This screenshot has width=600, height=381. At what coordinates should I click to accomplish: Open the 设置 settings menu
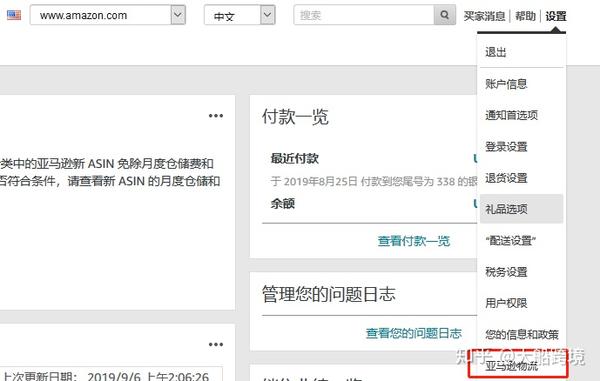point(556,16)
